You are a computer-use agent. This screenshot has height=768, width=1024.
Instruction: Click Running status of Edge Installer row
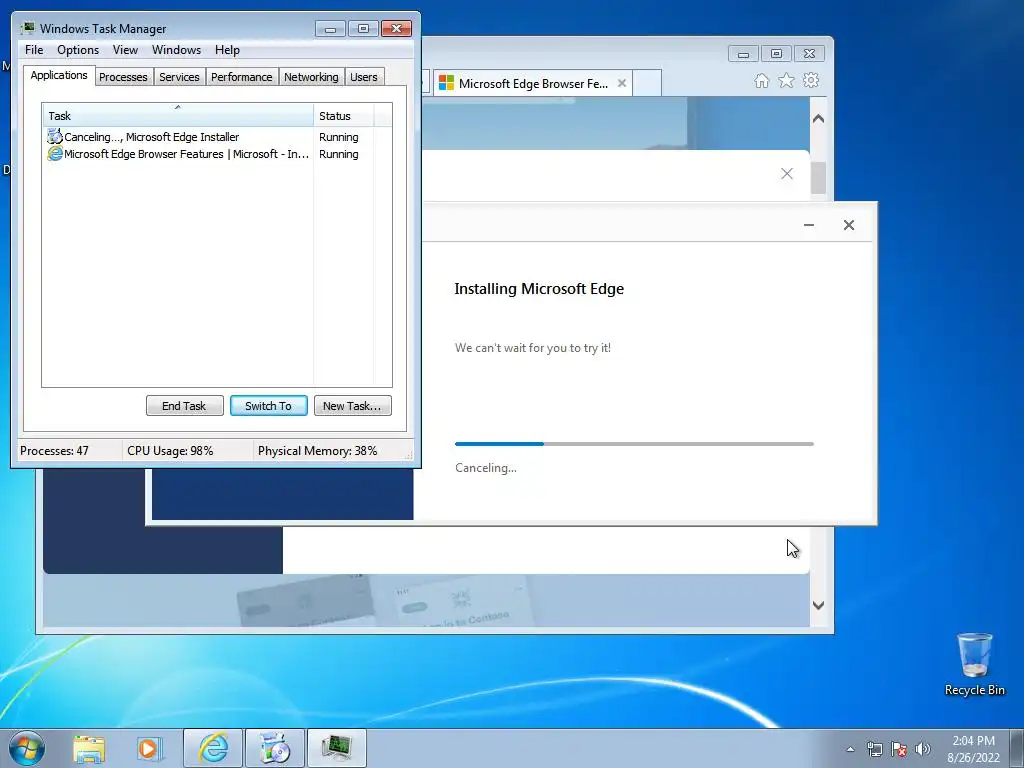tap(339, 137)
